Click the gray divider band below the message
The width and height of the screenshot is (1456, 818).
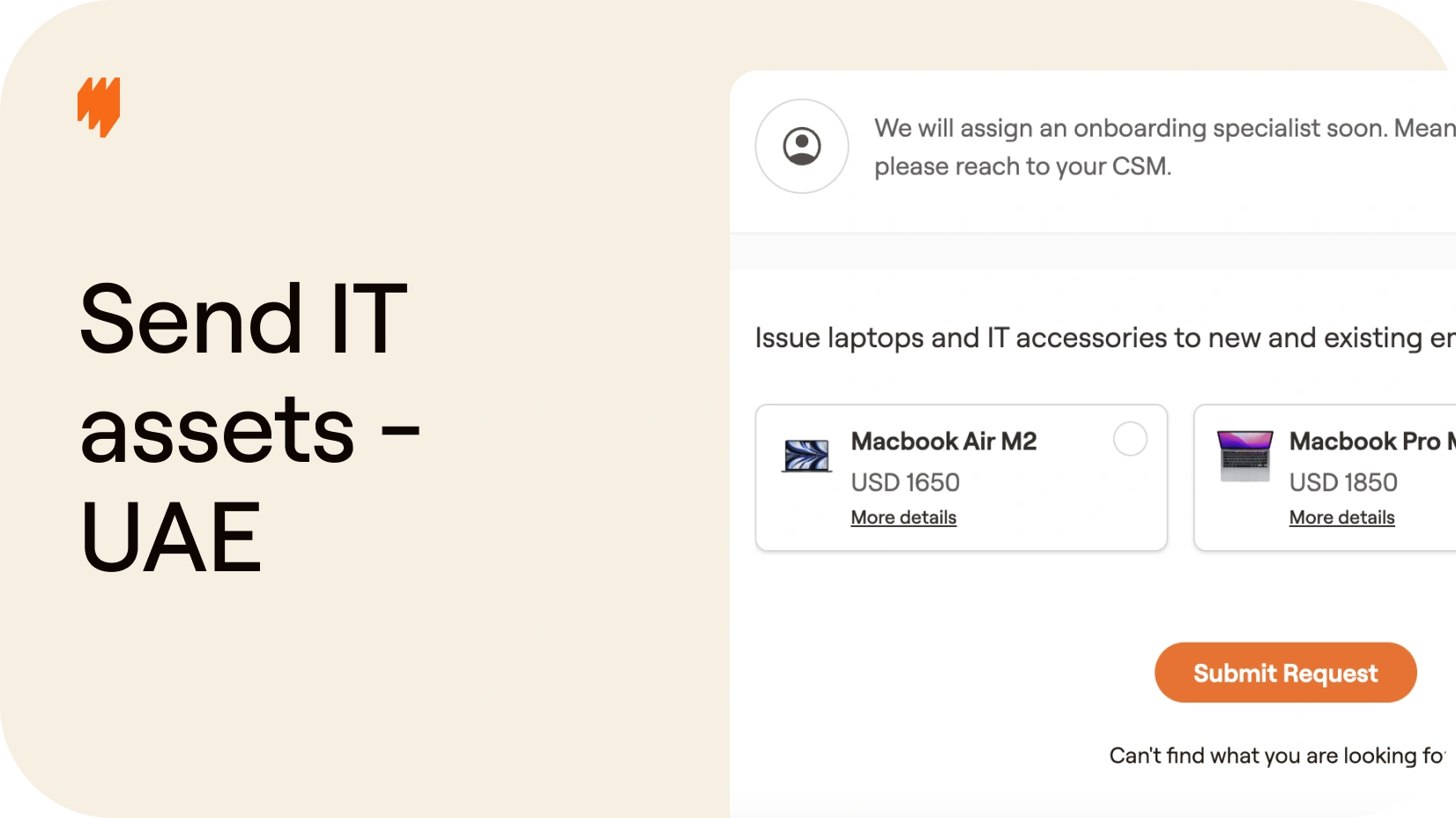(1093, 251)
